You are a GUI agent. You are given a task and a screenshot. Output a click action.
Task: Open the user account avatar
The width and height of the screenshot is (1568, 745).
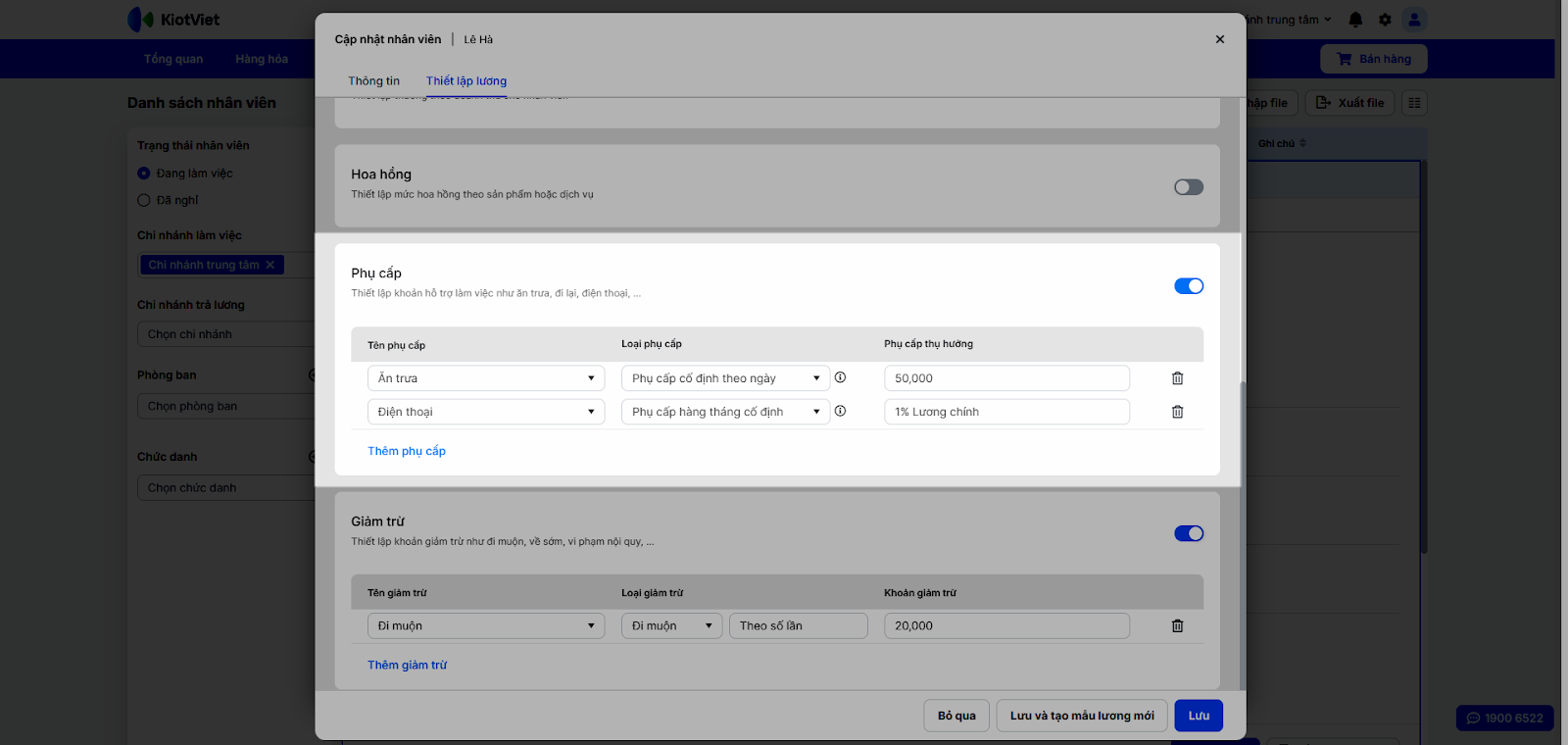1414,20
